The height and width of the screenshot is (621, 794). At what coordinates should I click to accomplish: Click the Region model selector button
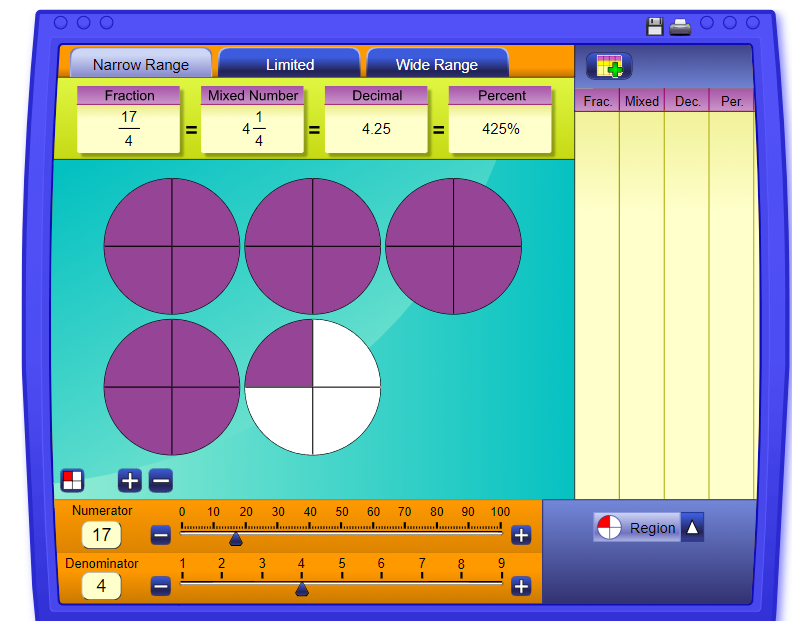tap(637, 527)
